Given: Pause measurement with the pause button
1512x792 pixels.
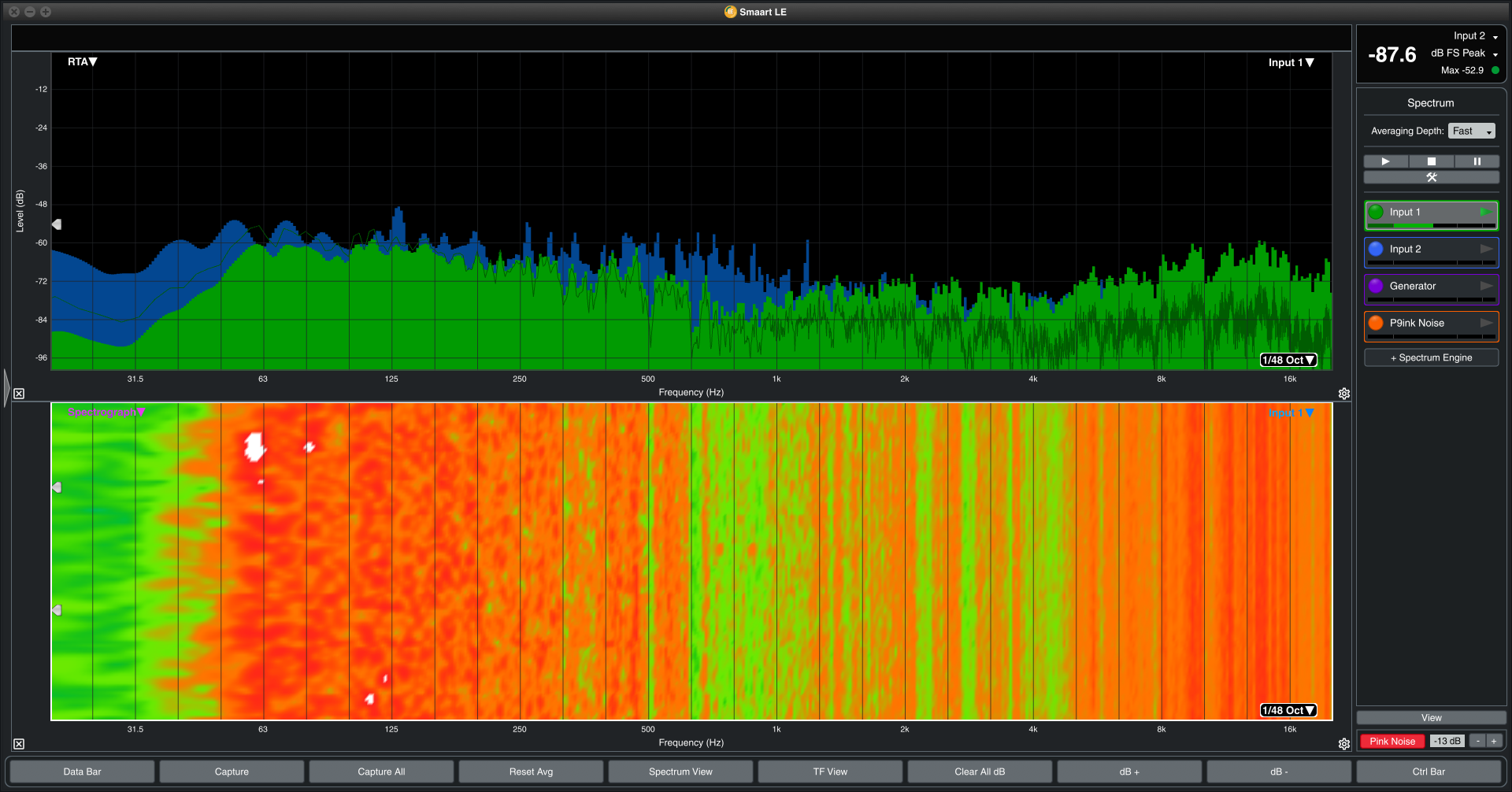Looking at the screenshot, I should click(x=1477, y=161).
